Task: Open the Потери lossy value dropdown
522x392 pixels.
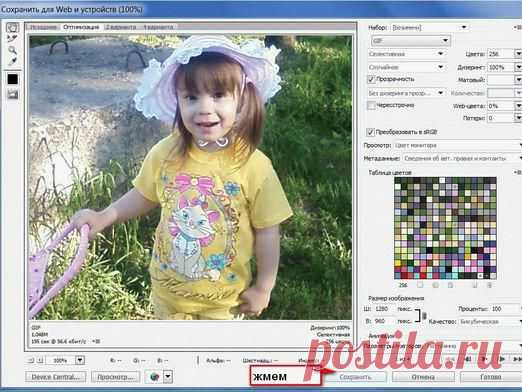Action: (x=518, y=118)
